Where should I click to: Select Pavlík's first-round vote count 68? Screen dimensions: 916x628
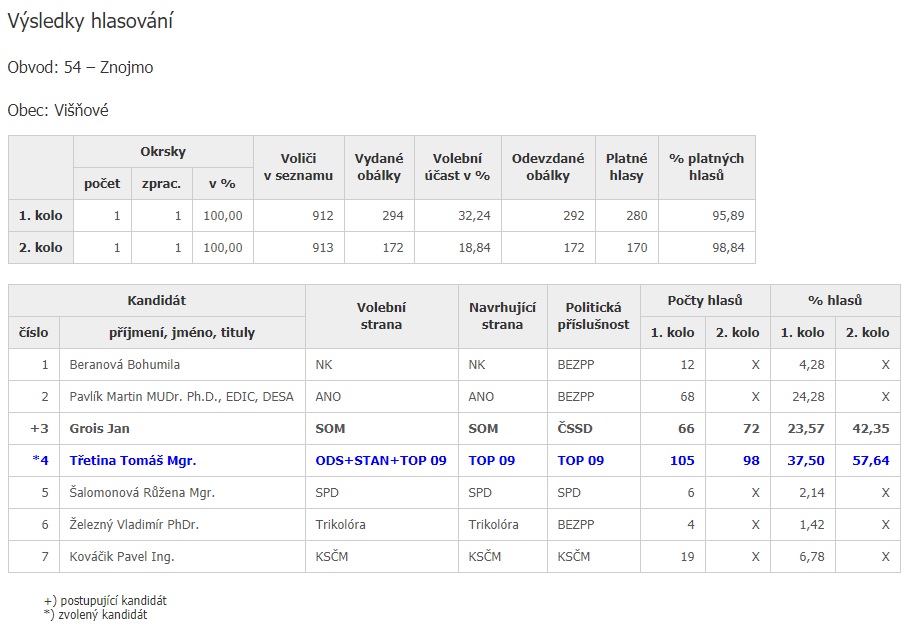tap(687, 397)
